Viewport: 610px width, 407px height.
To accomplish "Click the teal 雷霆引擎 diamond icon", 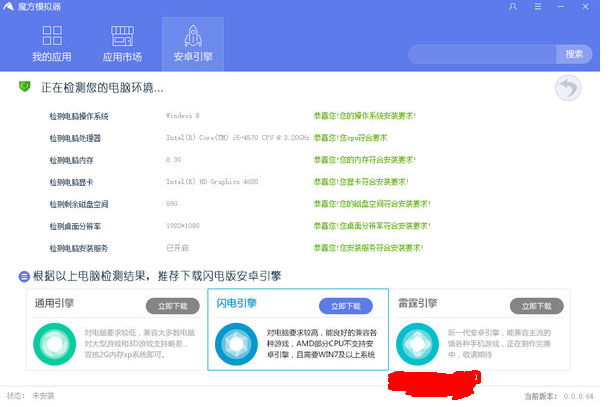I will click(417, 344).
